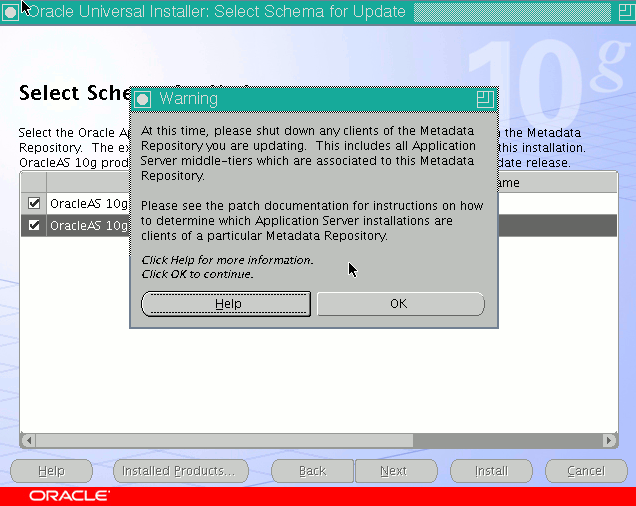The height and width of the screenshot is (506, 636).
Task: Click the Oracle logo in red footer
Action: [69, 495]
